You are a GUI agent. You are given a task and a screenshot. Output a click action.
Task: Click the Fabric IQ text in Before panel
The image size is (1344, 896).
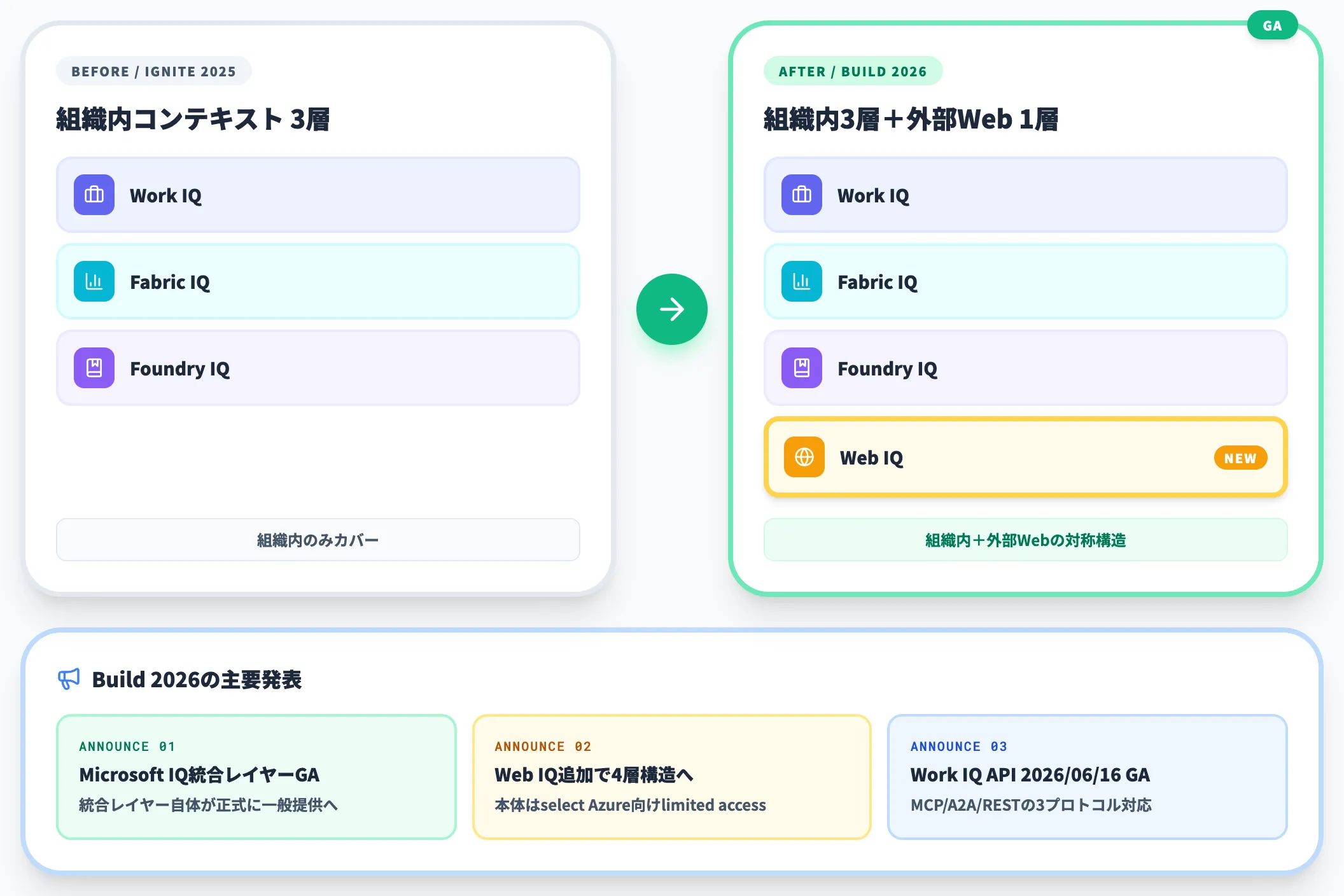pos(170,282)
